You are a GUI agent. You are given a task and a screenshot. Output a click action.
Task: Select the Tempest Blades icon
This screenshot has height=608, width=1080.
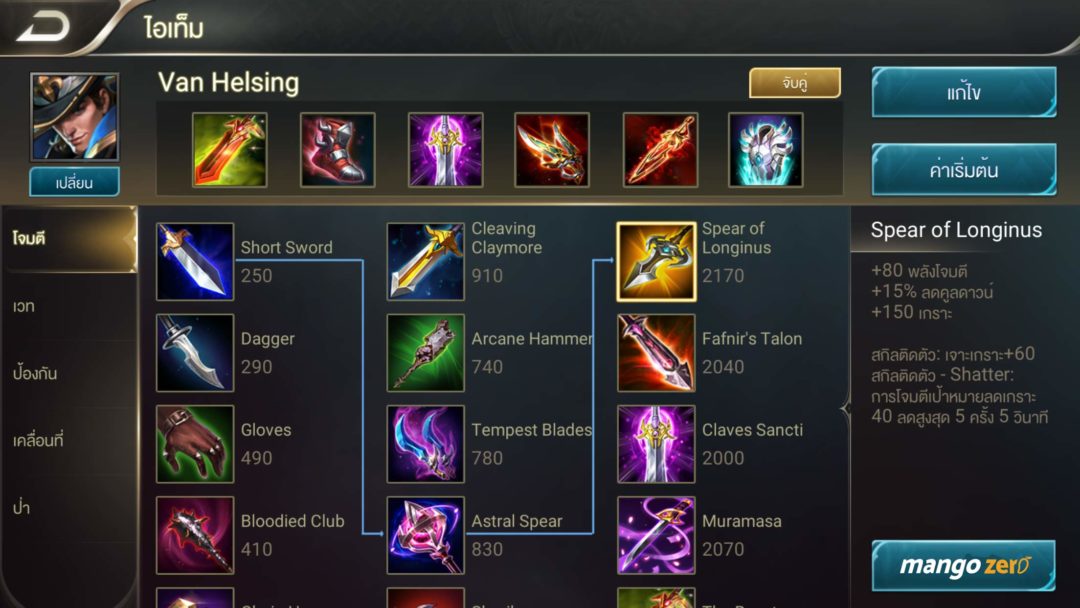[x=426, y=444]
